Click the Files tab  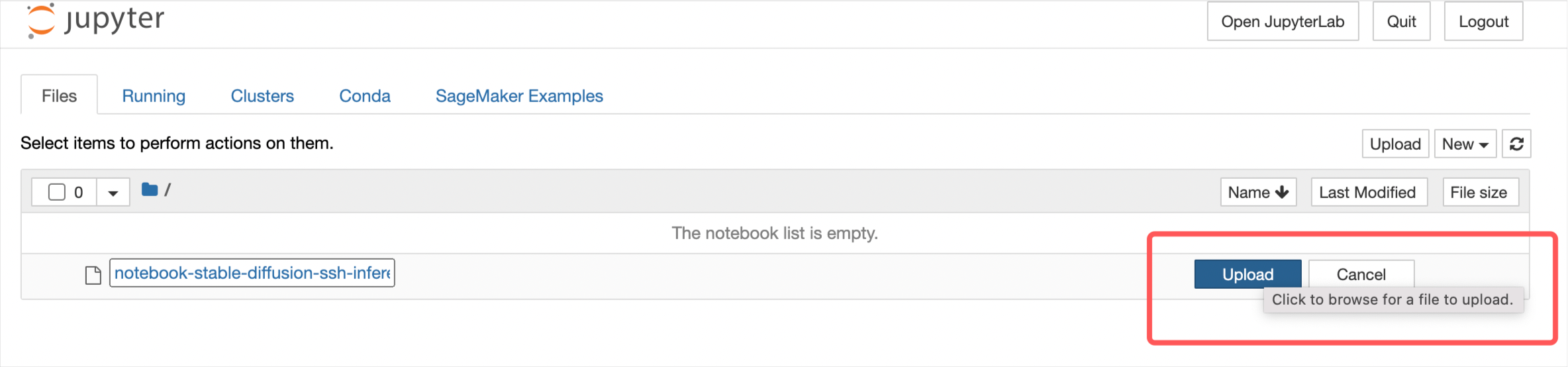point(59,96)
